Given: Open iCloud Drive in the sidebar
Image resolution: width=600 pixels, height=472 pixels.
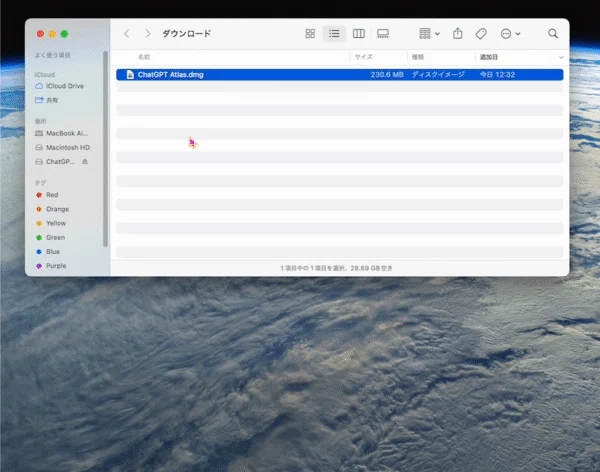Looking at the screenshot, I should pos(60,86).
